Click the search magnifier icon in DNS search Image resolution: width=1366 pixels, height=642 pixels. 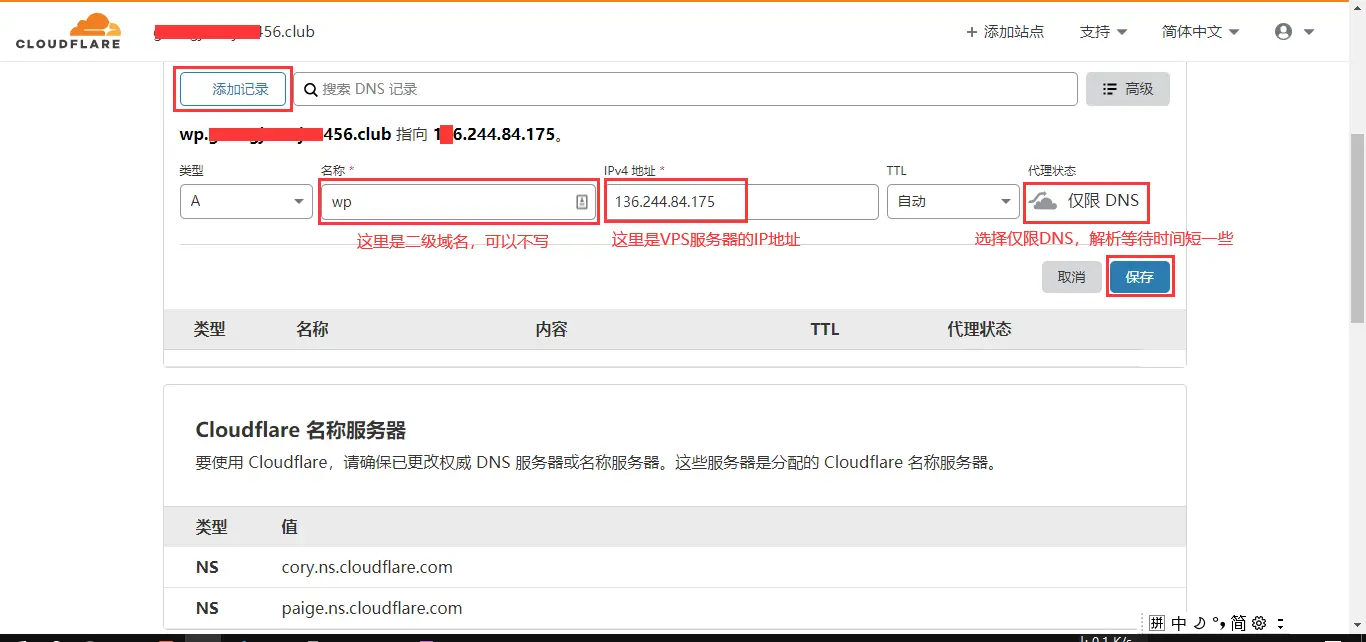tap(311, 89)
